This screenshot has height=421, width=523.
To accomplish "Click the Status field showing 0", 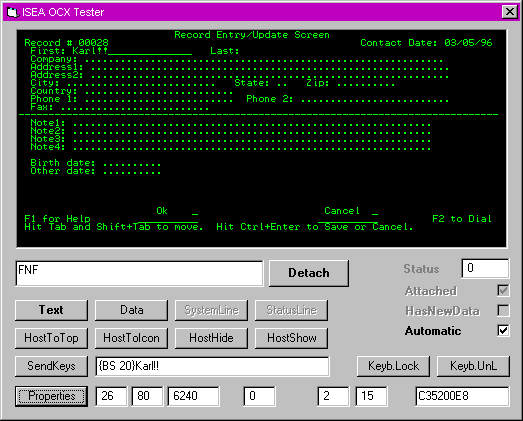I will point(486,268).
